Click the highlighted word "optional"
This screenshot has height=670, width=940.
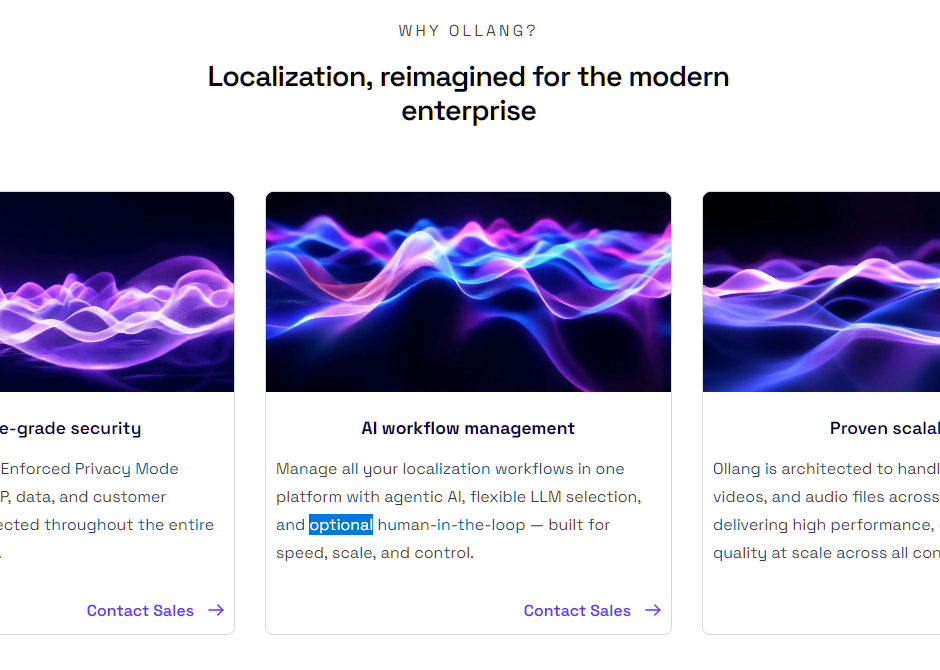[341, 525]
